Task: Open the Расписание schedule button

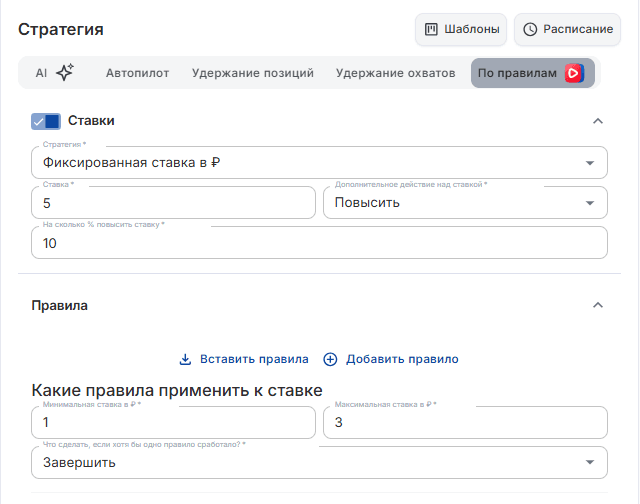Action: [567, 29]
